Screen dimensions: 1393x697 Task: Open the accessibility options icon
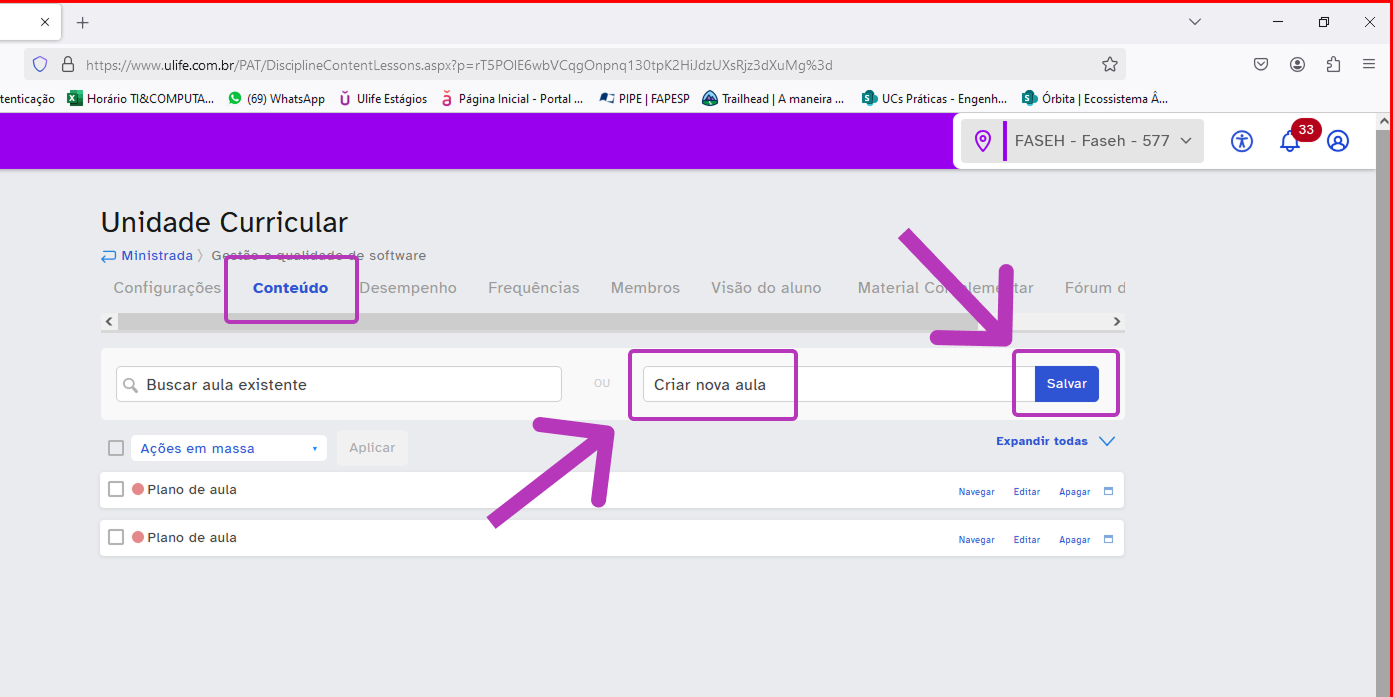click(x=1242, y=141)
